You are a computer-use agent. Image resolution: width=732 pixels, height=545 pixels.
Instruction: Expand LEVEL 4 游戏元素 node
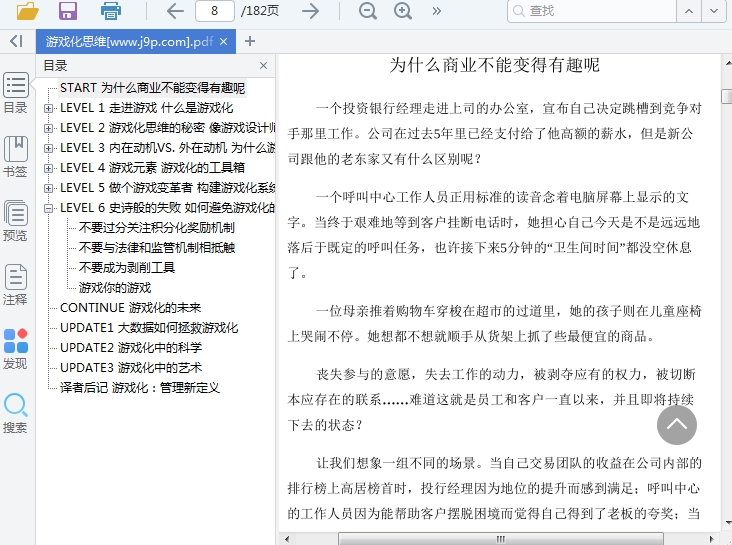pos(48,168)
